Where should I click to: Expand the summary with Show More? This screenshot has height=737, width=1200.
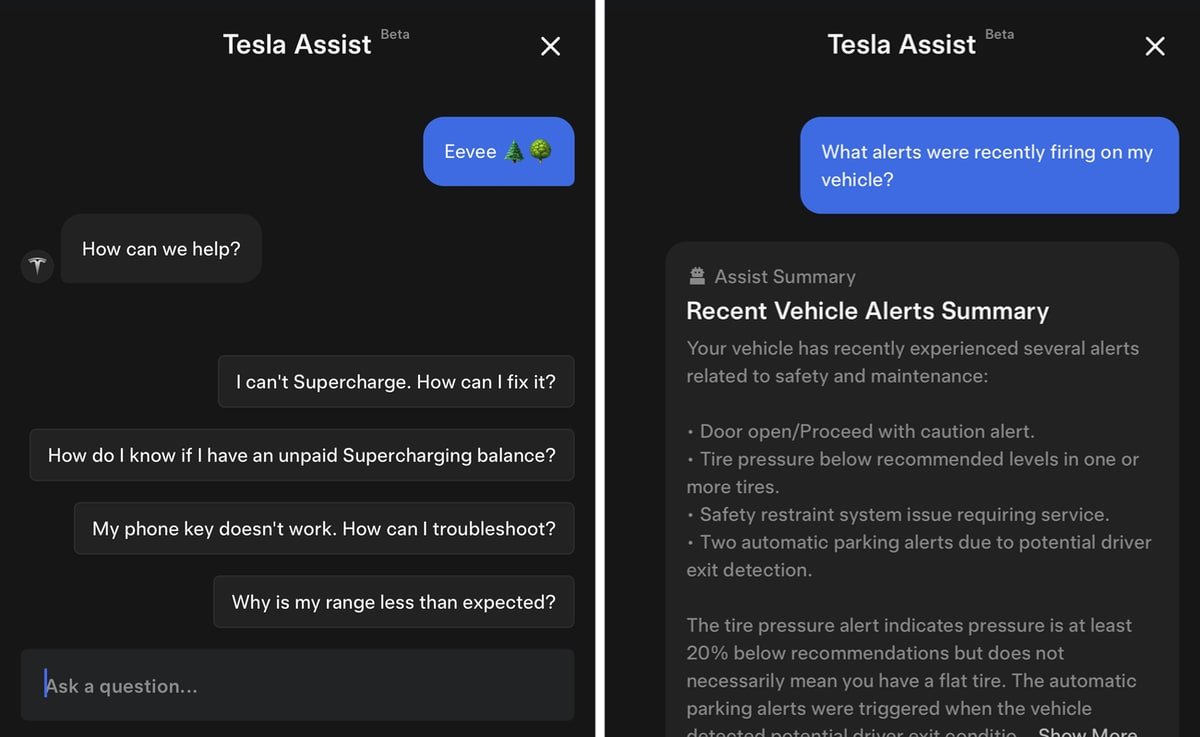[1087, 733]
